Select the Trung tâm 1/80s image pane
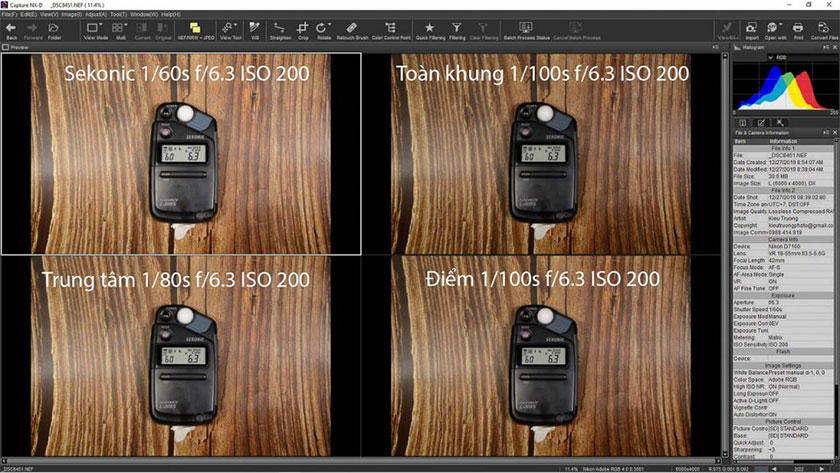This screenshot has width=840, height=473. tap(181, 356)
